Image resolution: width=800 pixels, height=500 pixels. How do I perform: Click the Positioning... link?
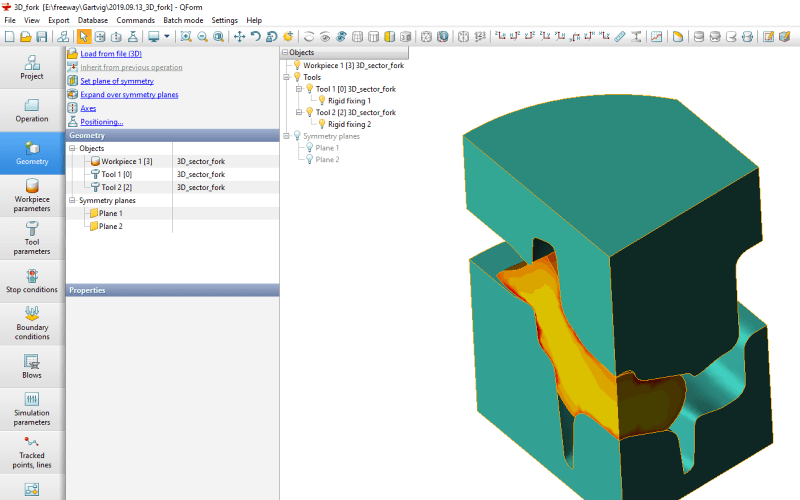click(x=102, y=122)
